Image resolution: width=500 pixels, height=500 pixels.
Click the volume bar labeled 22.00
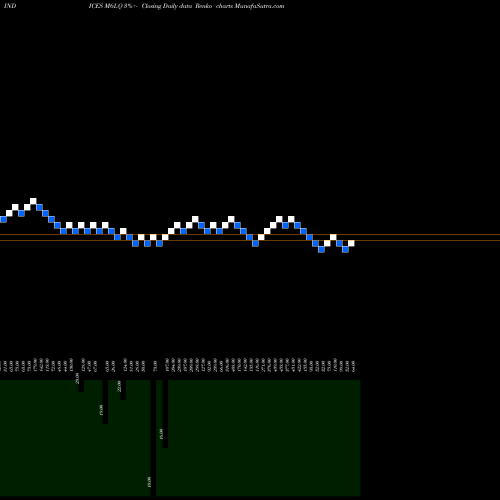click(123, 390)
